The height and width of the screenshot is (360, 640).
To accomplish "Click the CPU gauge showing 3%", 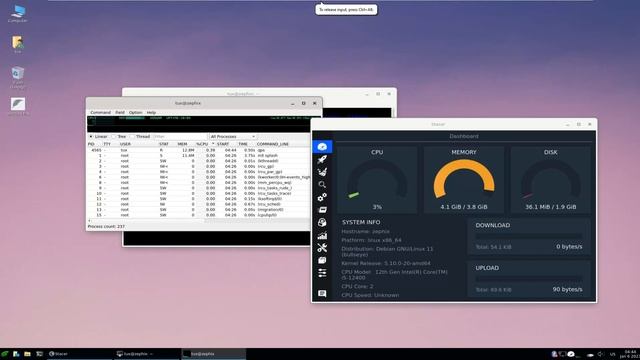I will click(x=377, y=180).
